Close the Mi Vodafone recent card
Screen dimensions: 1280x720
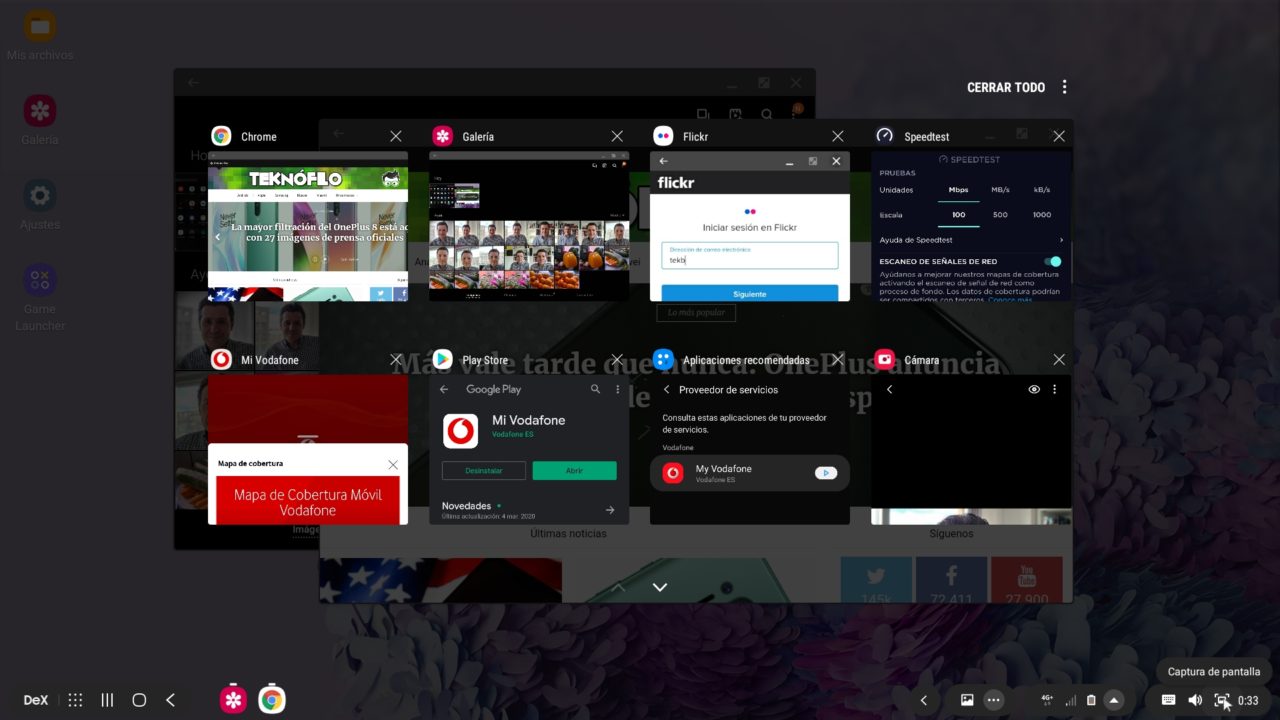coord(396,360)
